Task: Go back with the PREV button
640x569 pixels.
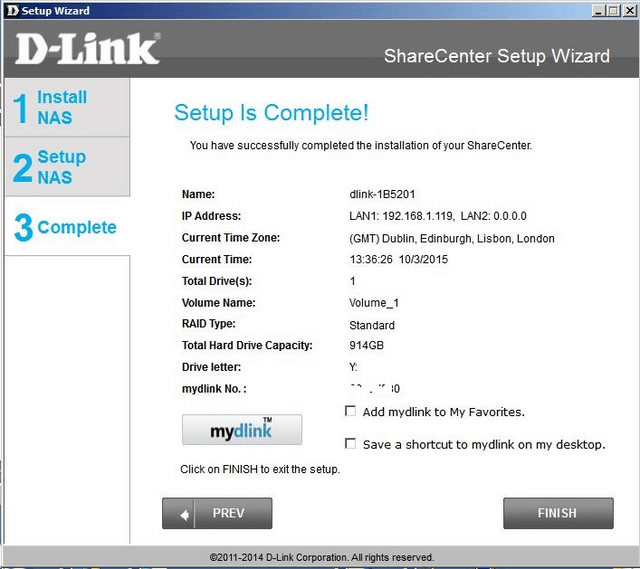Action: pyautogui.click(x=217, y=513)
